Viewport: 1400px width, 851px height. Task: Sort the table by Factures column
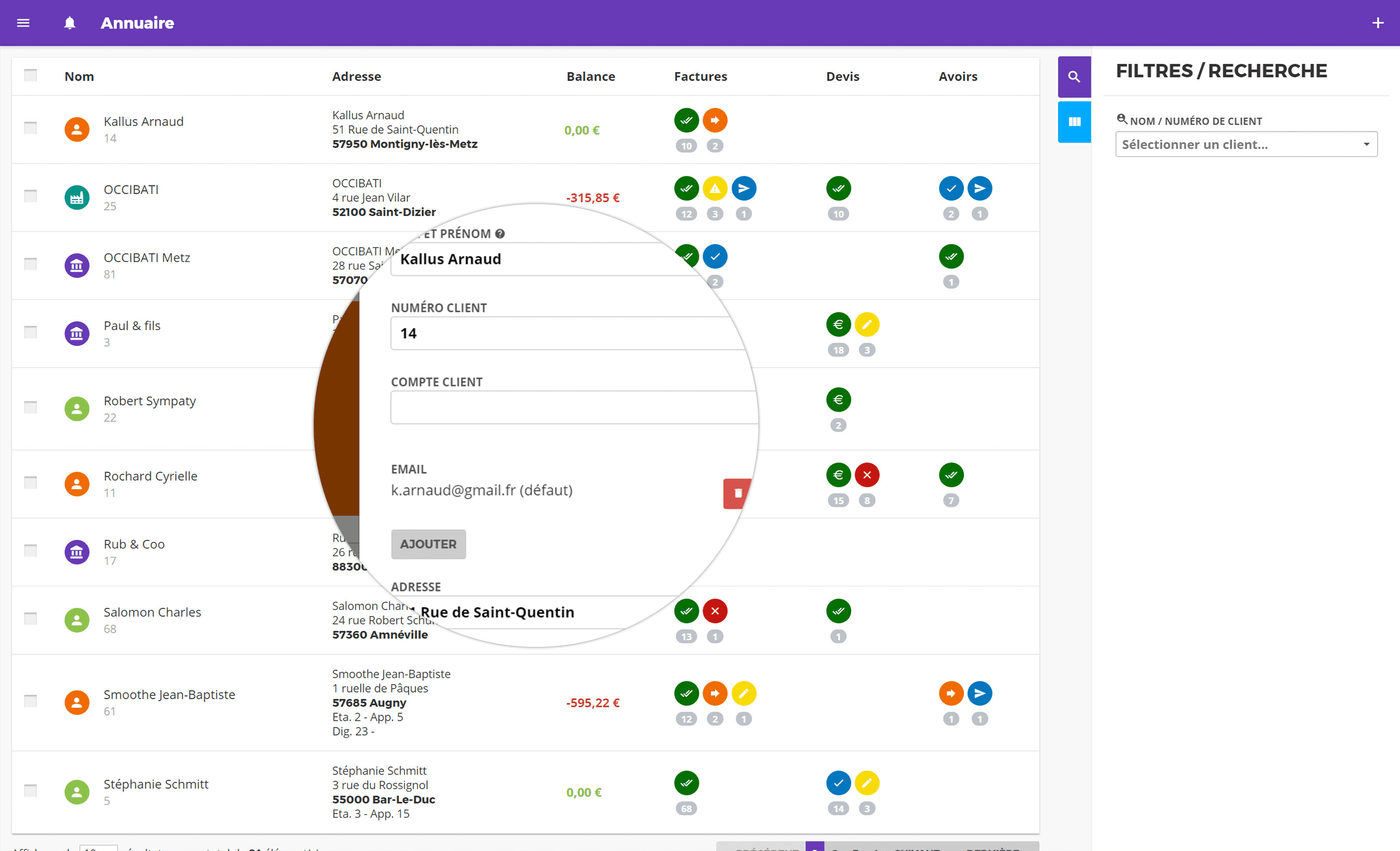tap(700, 76)
